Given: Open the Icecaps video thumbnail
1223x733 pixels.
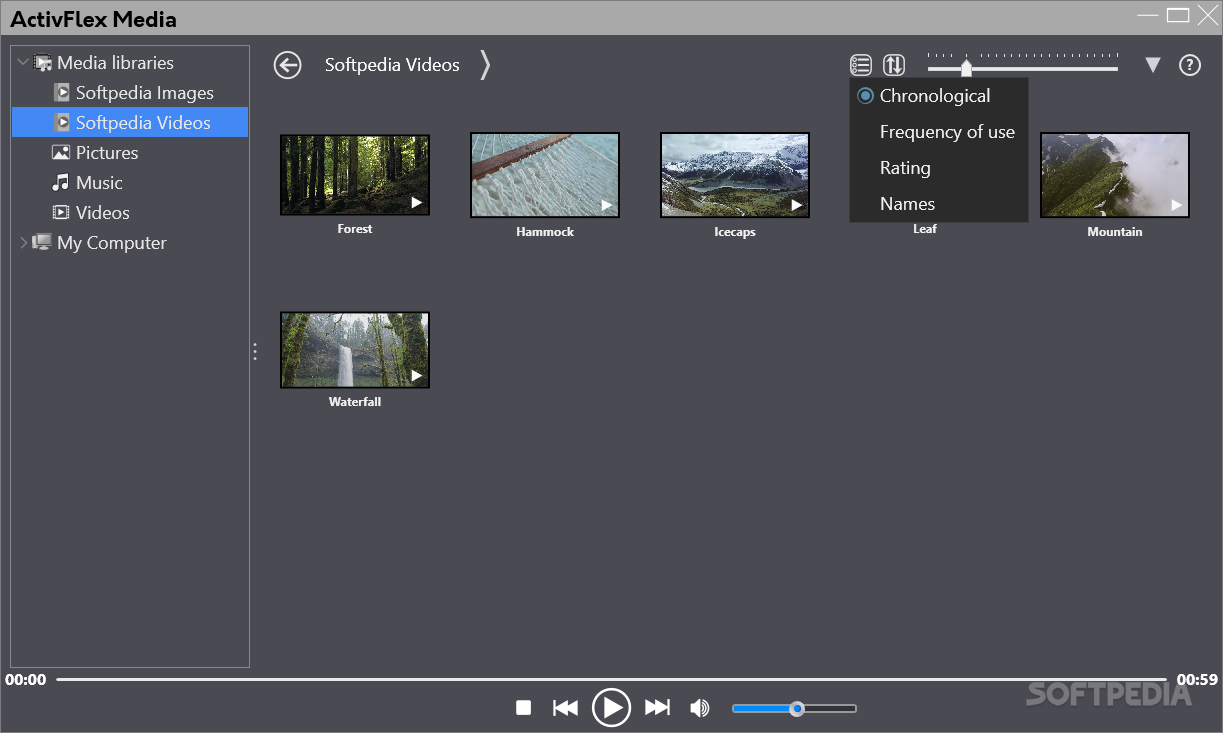Looking at the screenshot, I should coord(735,175).
